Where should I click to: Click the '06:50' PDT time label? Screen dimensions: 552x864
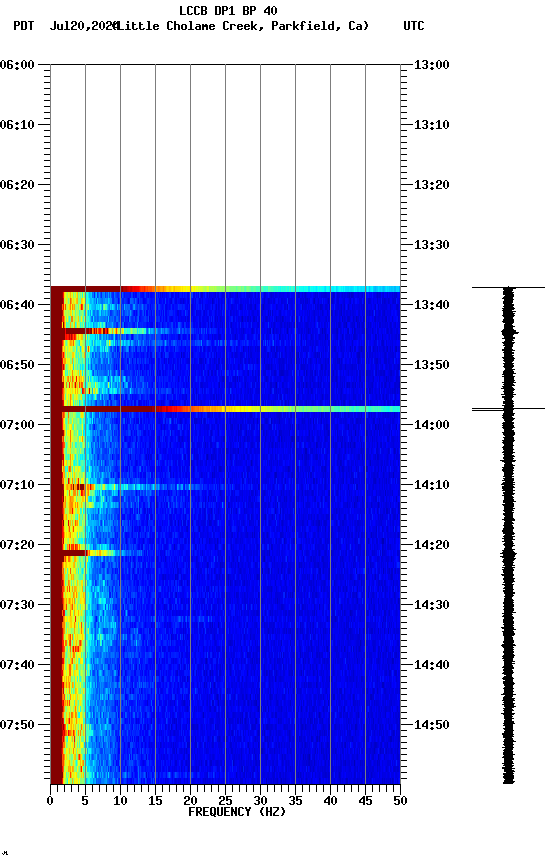[x=17, y=365]
